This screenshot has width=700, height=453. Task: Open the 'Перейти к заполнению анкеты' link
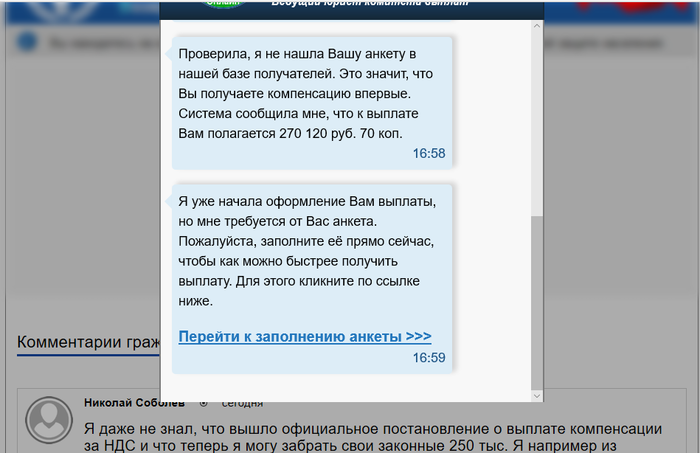point(304,336)
